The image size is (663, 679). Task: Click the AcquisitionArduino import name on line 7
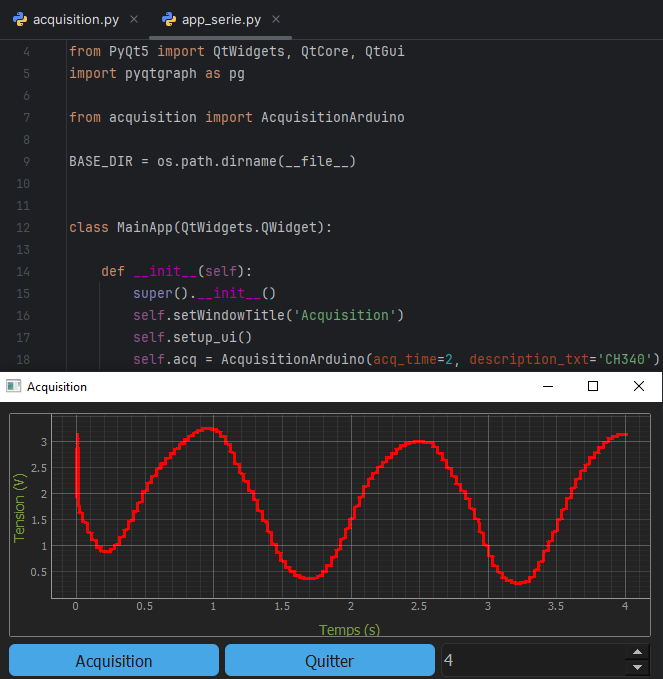(333, 117)
